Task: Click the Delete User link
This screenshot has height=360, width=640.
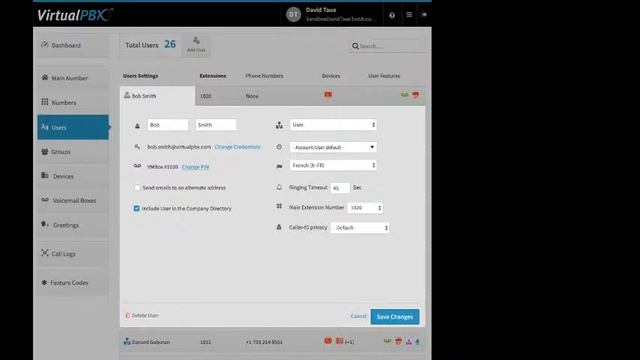Action: 142,316
